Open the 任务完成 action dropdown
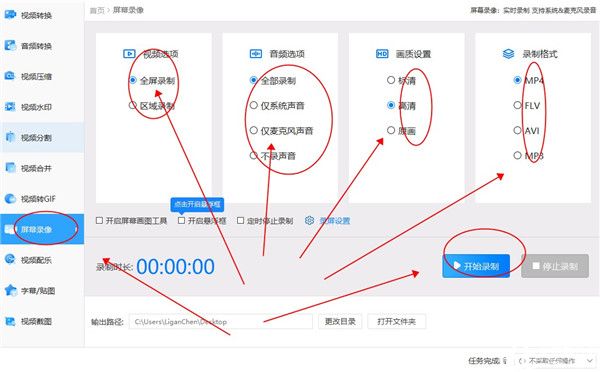The height and width of the screenshot is (372, 600). (x=555, y=361)
